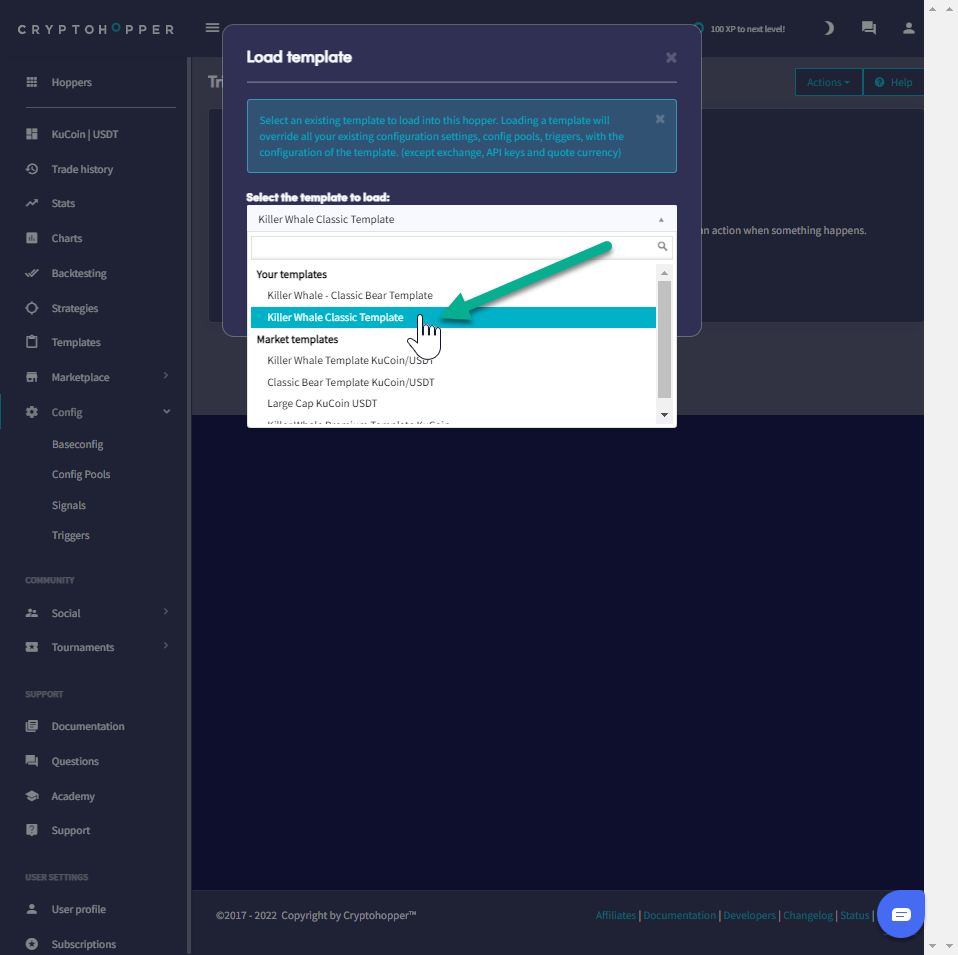Click the Hoppers grid icon in sidebar
The image size is (958, 955).
point(32,82)
